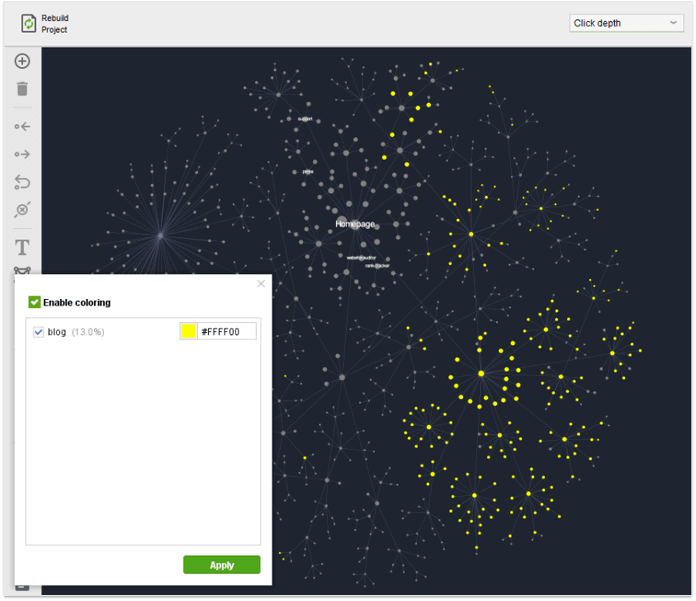
Task: Expand the dropdown using its chevron arrow
Action: (673, 23)
